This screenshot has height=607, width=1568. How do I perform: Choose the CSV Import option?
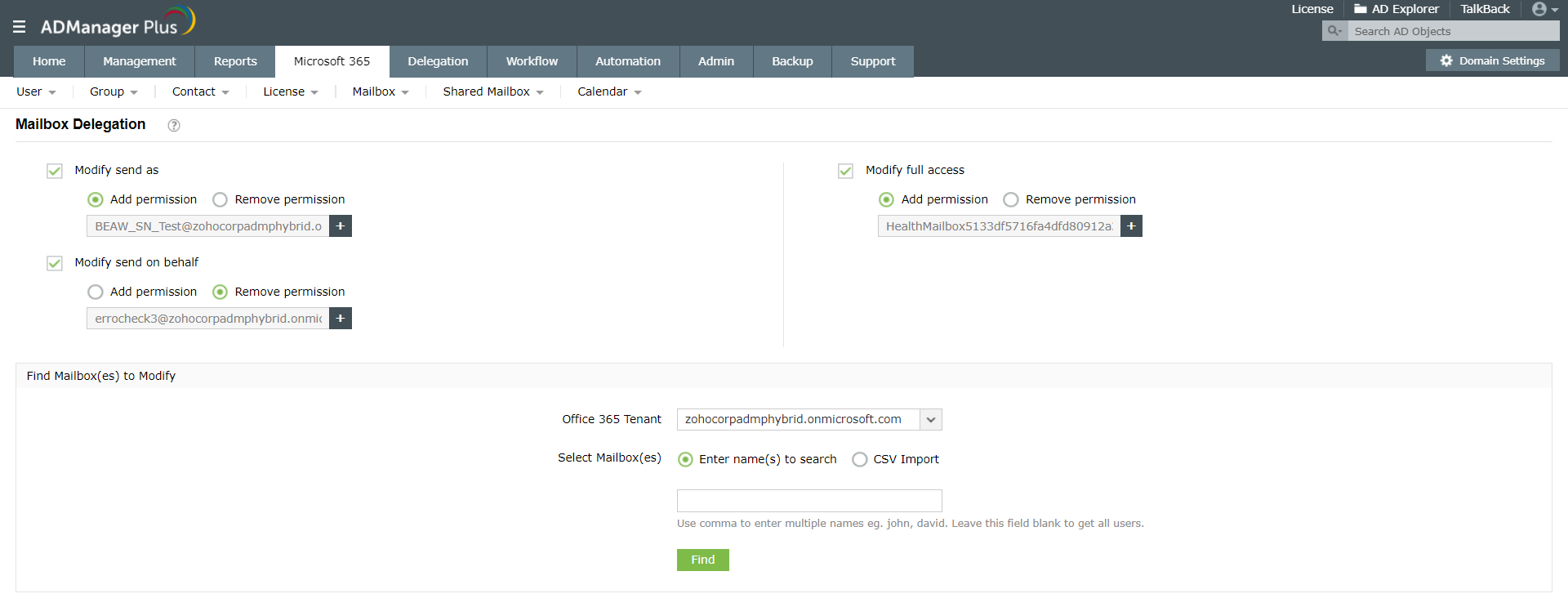[x=860, y=459]
